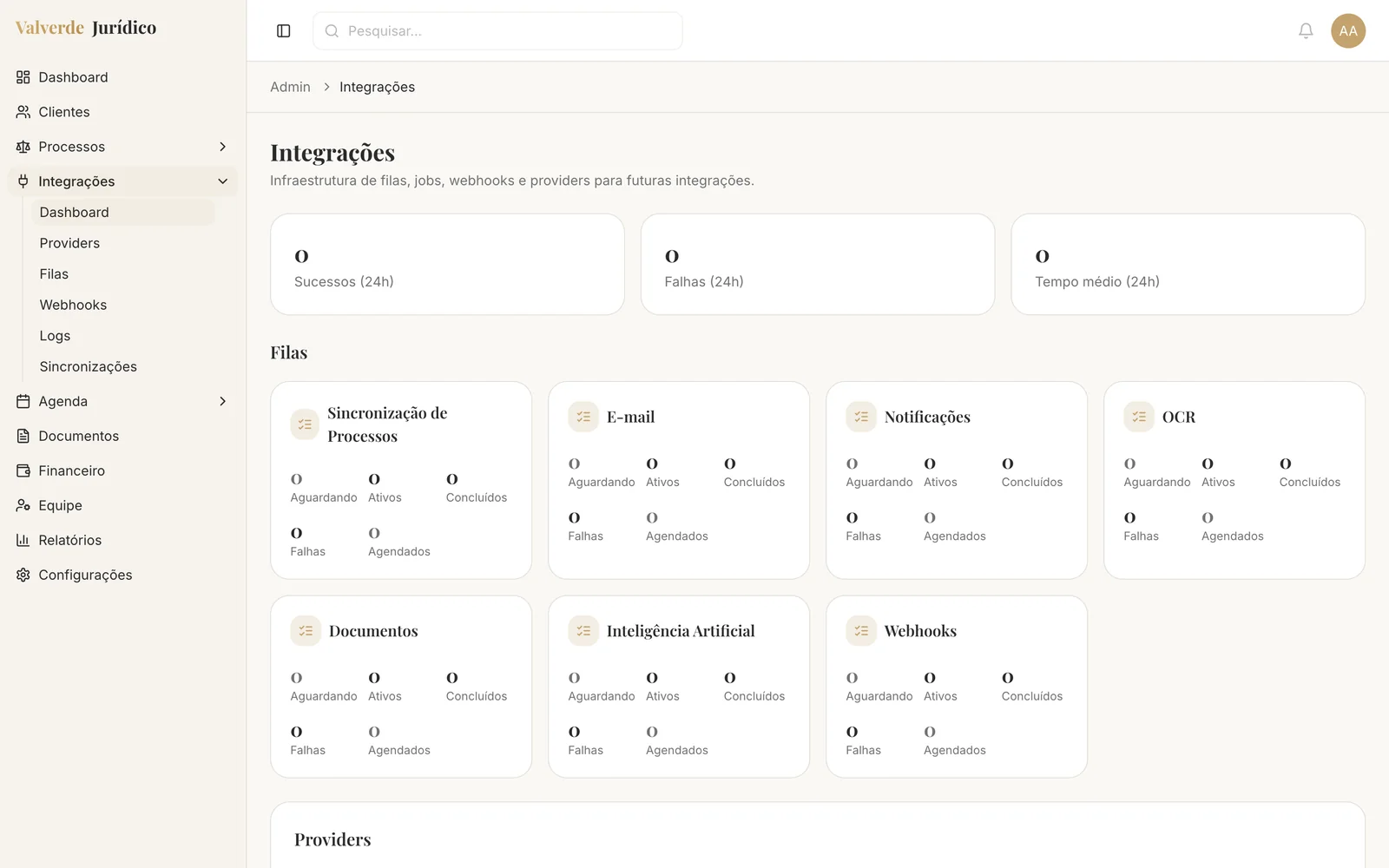Click the Documentos queue card title
The width and height of the screenshot is (1389, 868).
[x=373, y=631]
